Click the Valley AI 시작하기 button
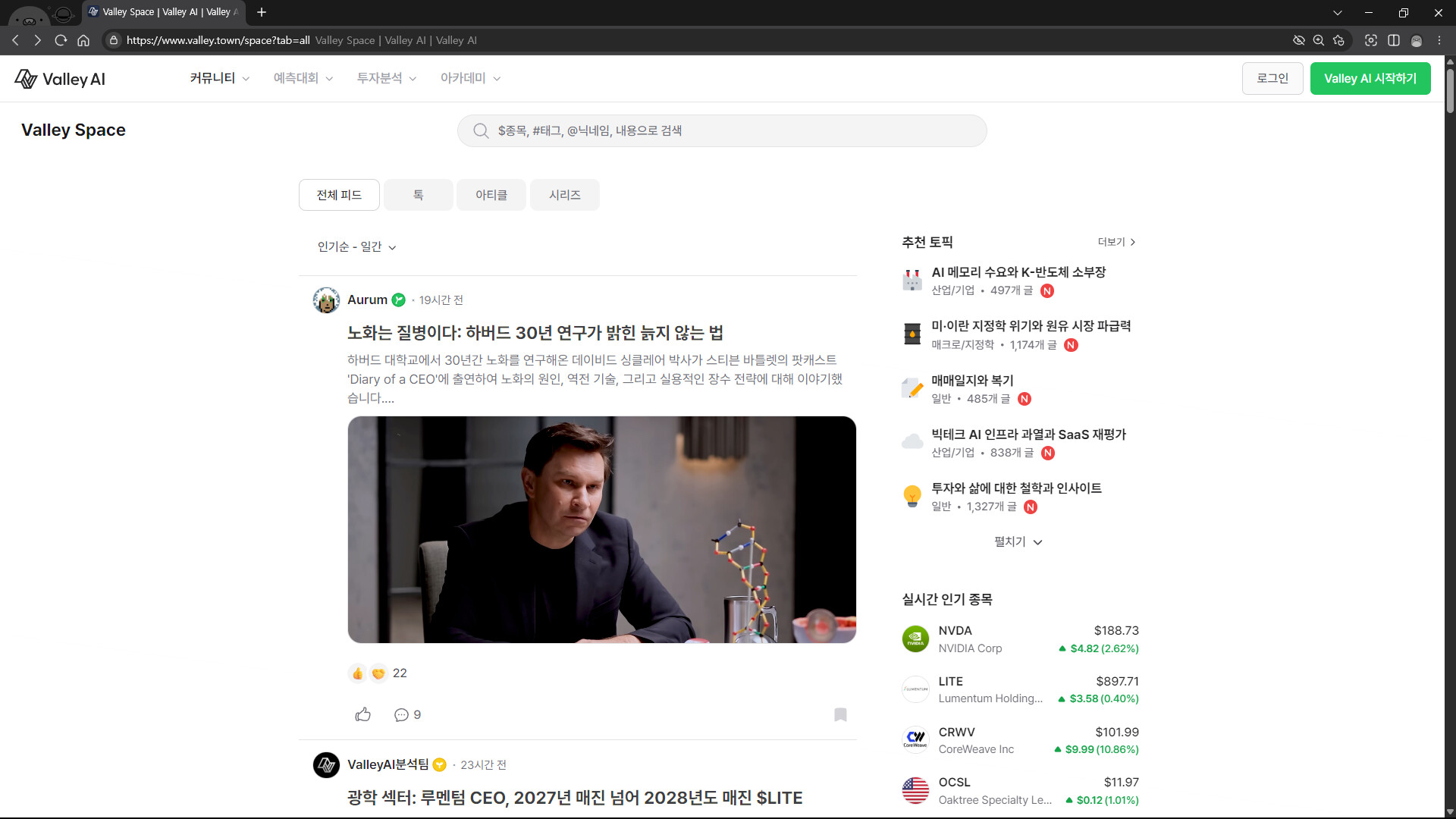 click(x=1370, y=78)
